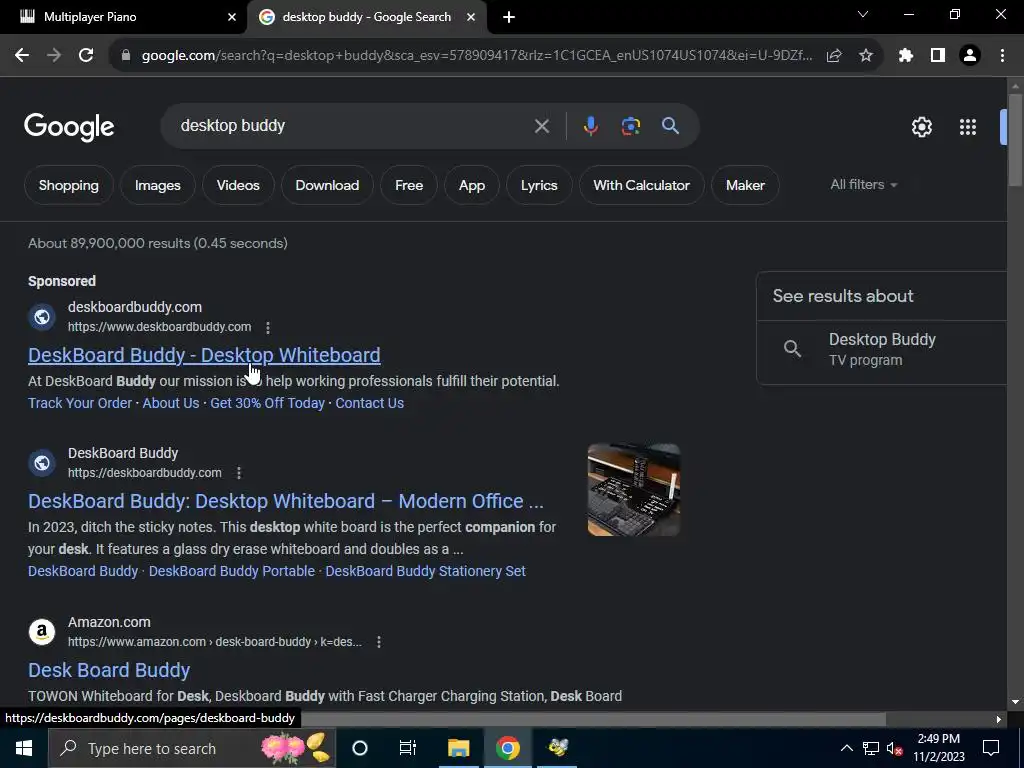Submit search with the magnifier icon
1024x768 pixels.
tap(670, 125)
